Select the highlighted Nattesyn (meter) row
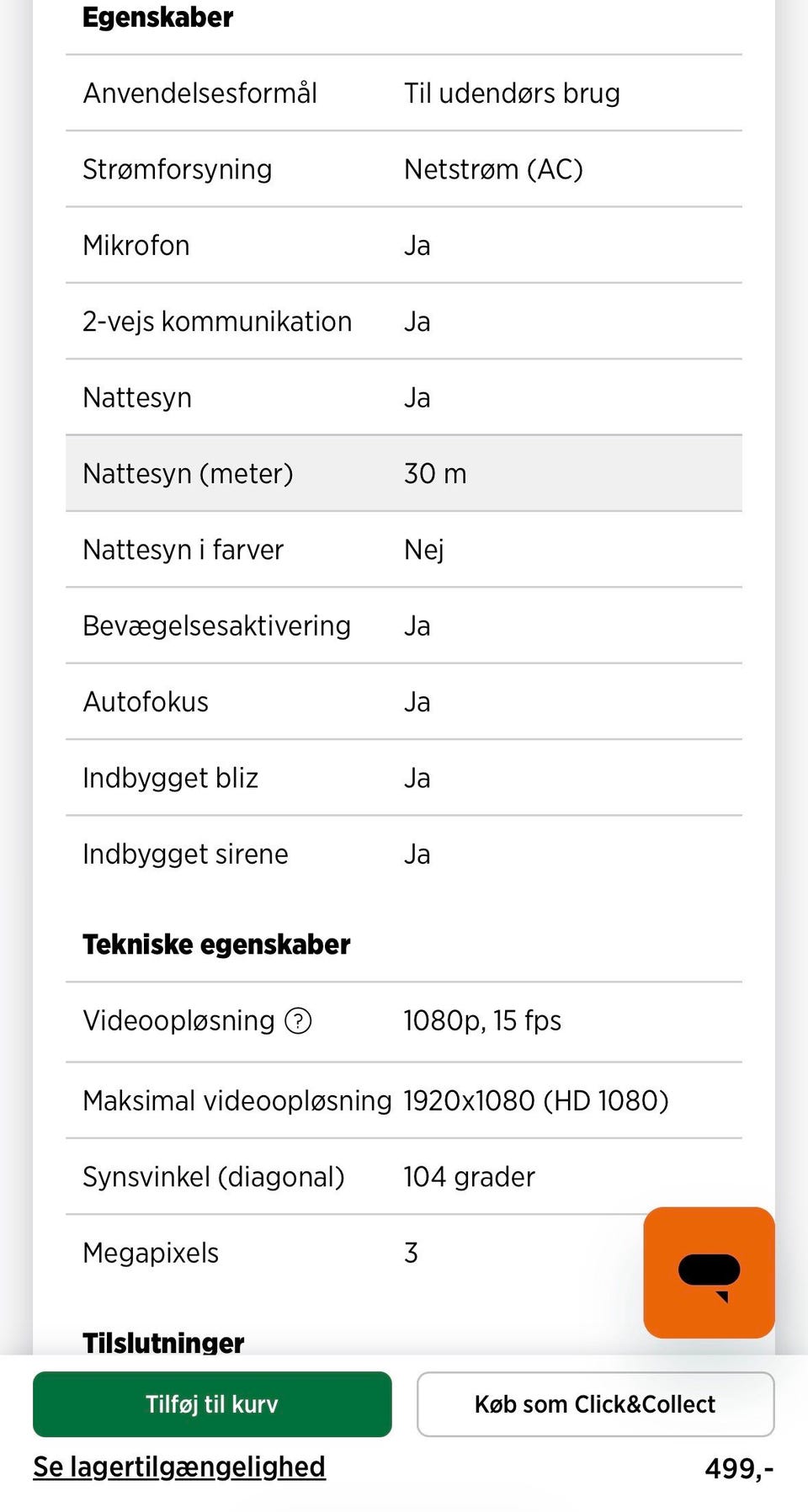The height and width of the screenshot is (1512, 808). click(x=404, y=473)
